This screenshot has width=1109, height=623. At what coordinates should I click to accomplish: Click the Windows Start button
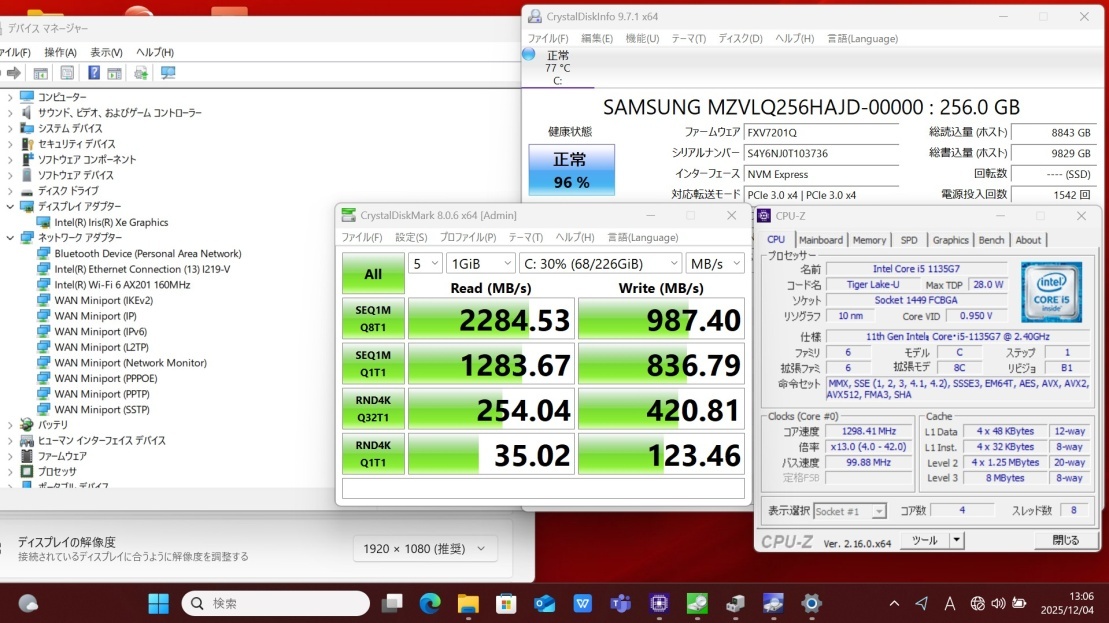(158, 603)
